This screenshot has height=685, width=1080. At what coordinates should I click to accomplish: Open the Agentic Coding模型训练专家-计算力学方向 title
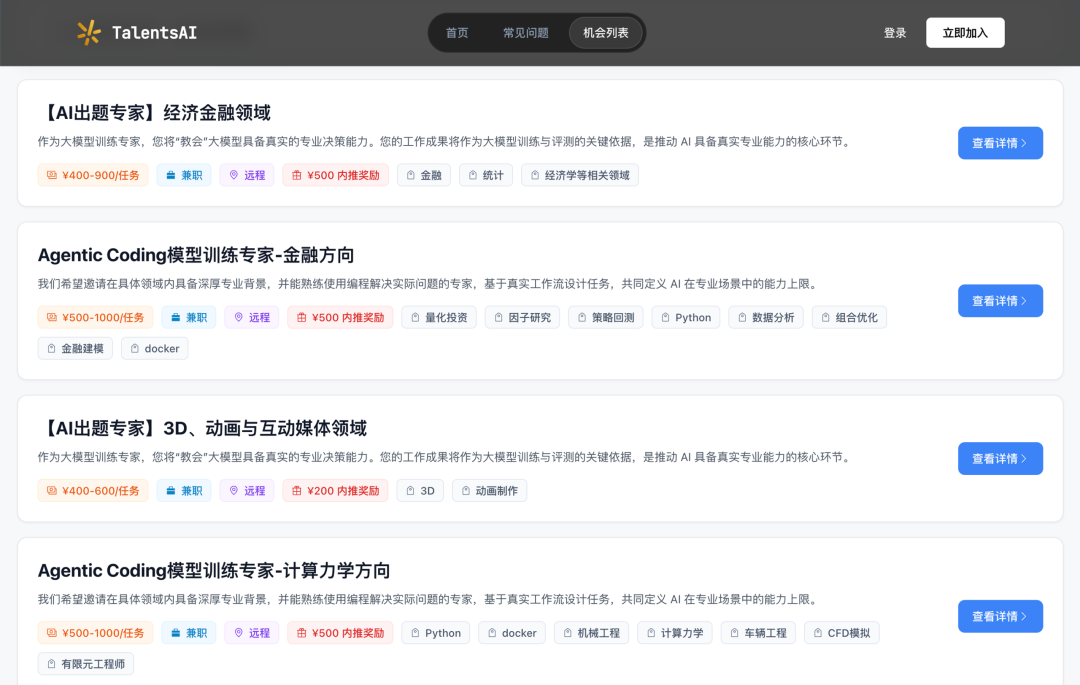214,571
